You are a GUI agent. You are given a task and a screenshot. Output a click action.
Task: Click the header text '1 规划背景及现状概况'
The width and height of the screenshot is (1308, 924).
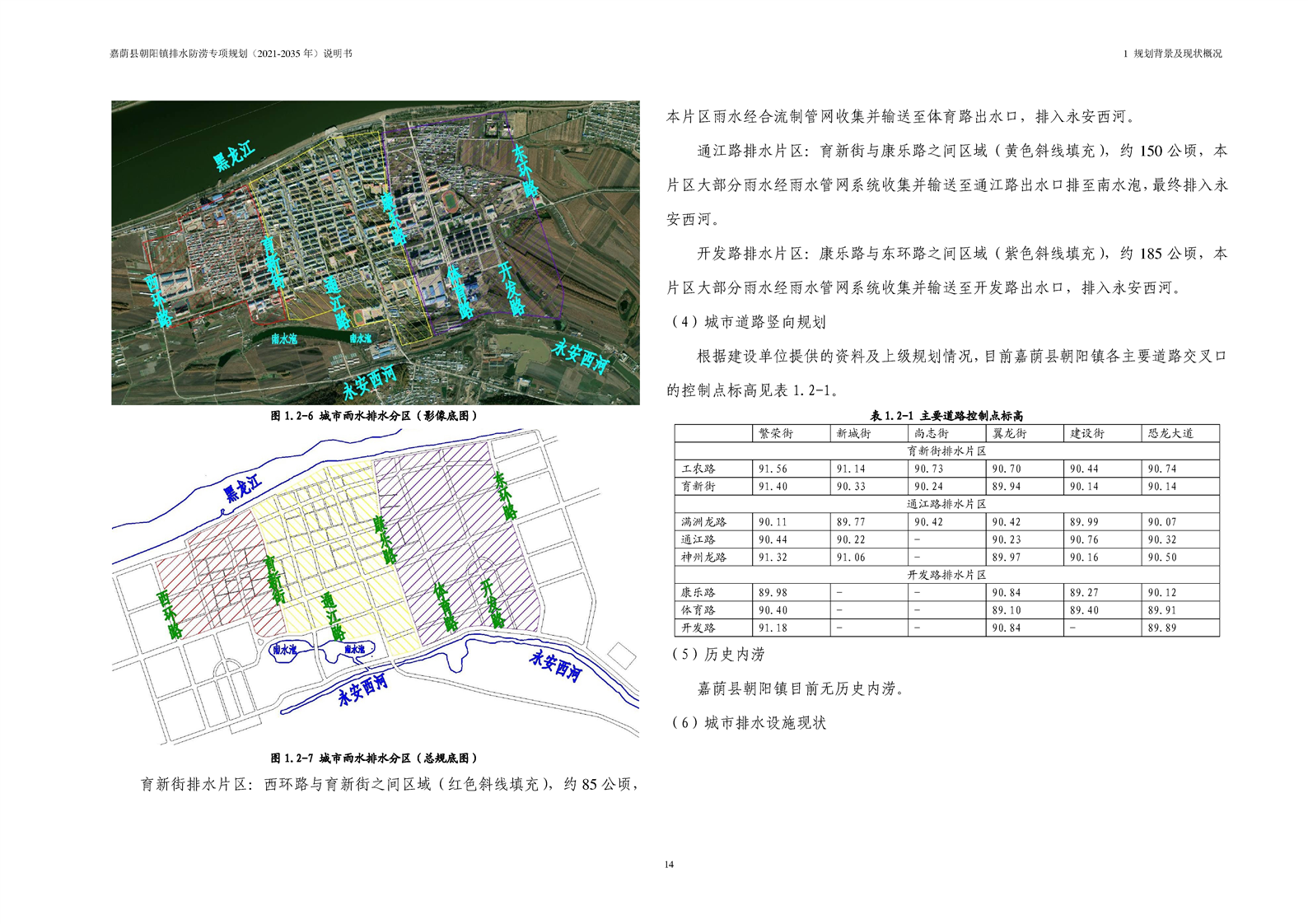click(x=1172, y=54)
